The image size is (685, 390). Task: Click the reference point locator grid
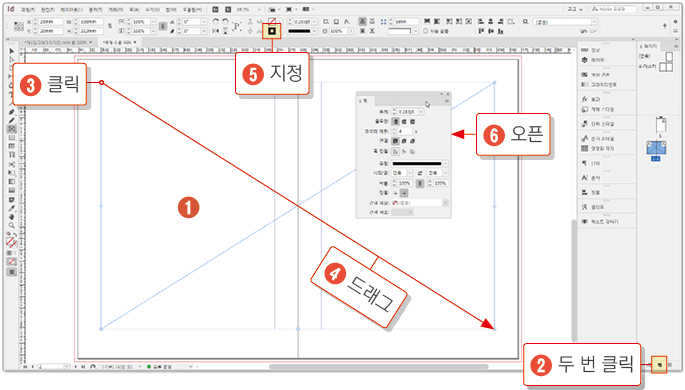(x=18, y=26)
